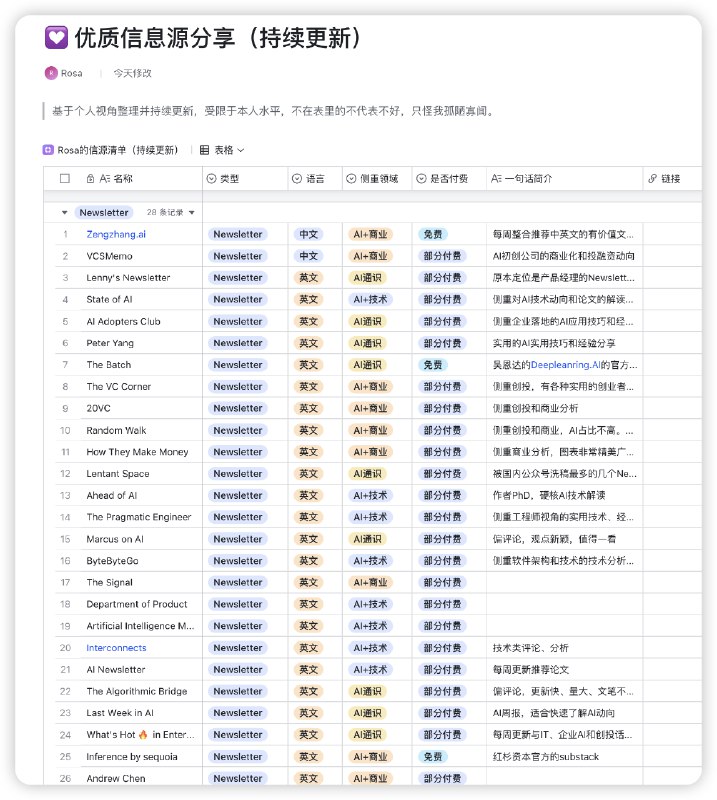Image resolution: width=717 pixels, height=800 pixels.
Task: Open Rosa的信源清单 table title
Action: (117, 150)
